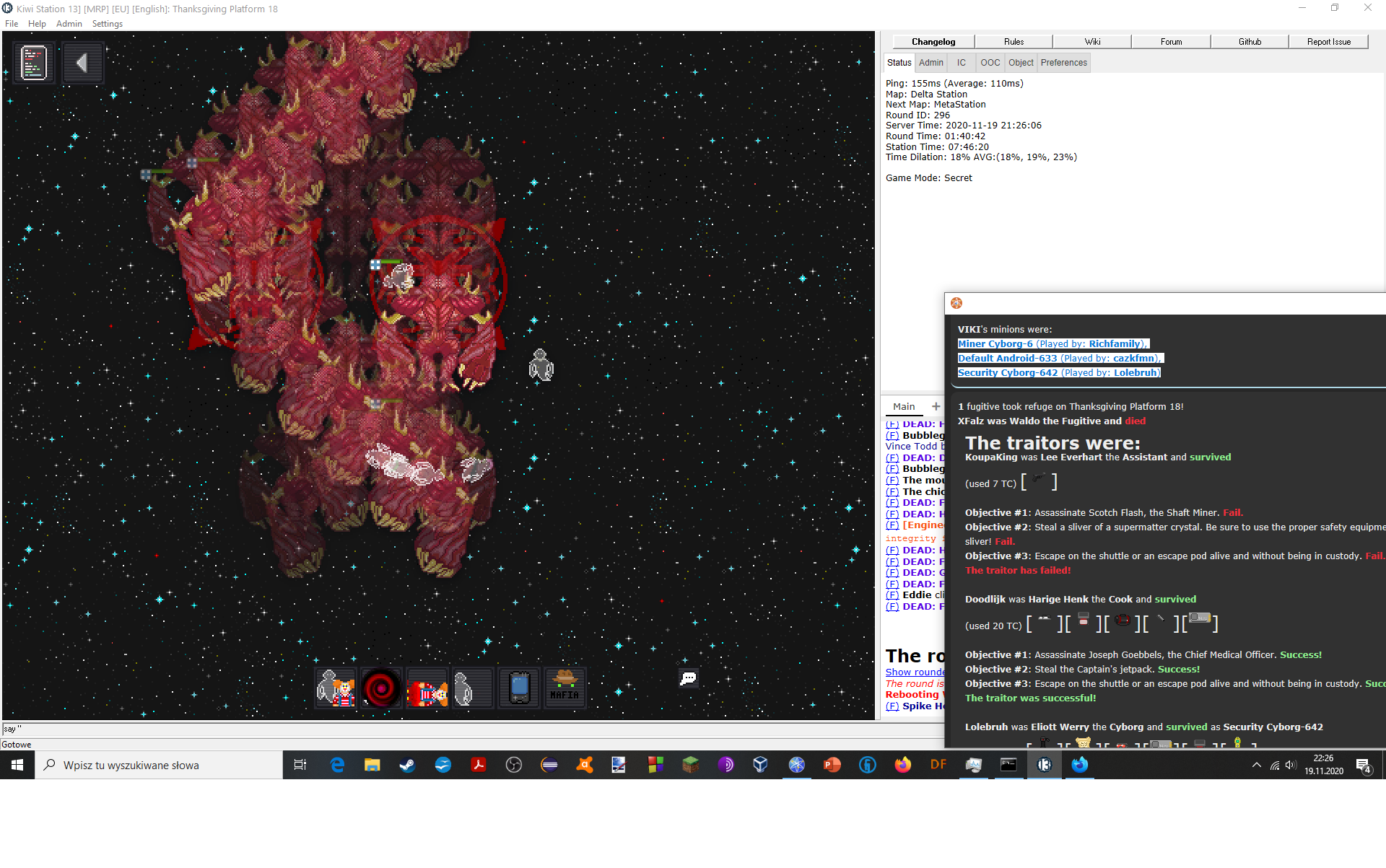Click the (F) follow link before Eddie
The height and width of the screenshot is (868, 1386).
(892, 595)
